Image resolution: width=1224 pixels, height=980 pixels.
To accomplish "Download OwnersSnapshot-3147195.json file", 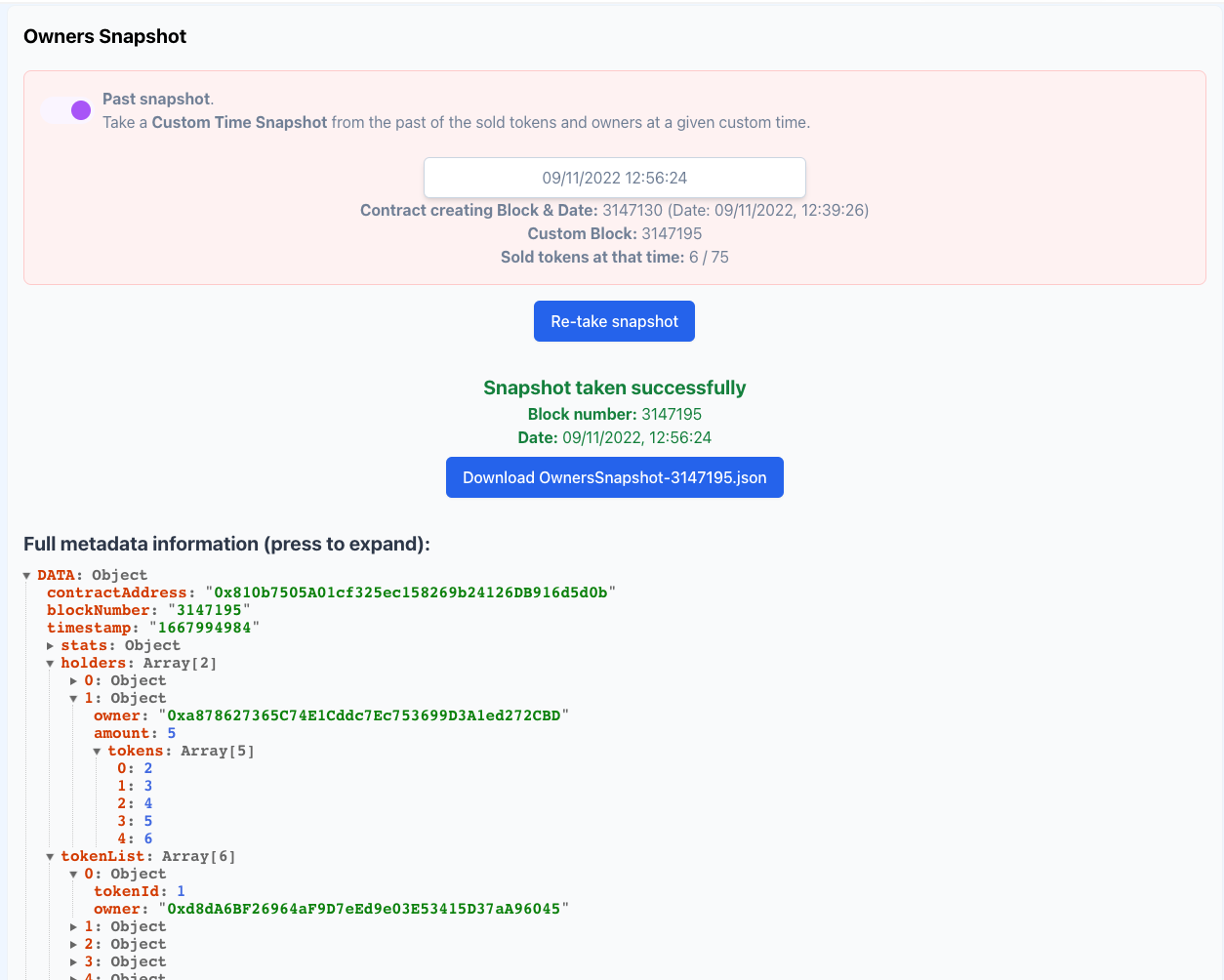I will pyautogui.click(x=614, y=477).
